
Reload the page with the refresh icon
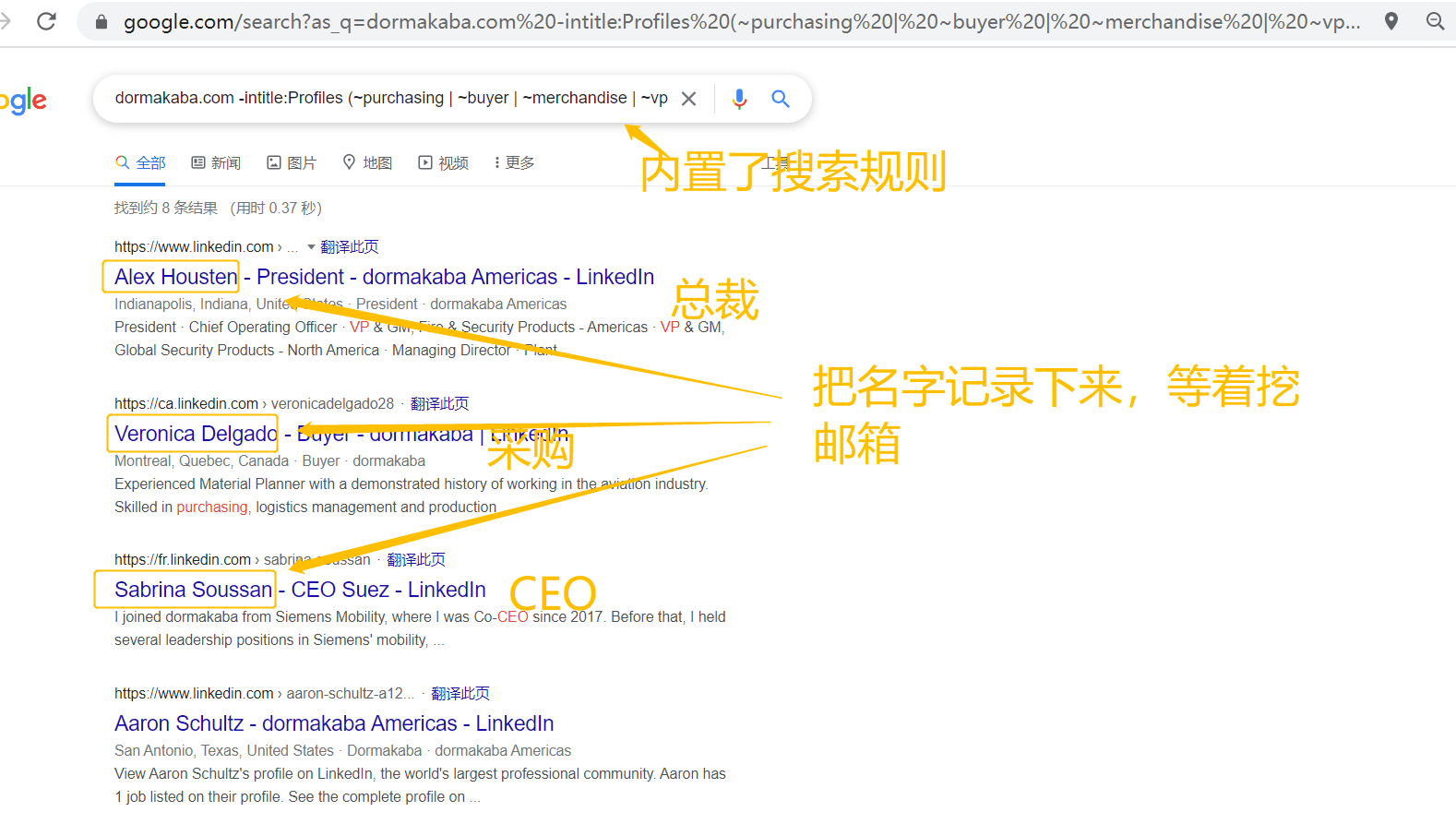[46, 21]
